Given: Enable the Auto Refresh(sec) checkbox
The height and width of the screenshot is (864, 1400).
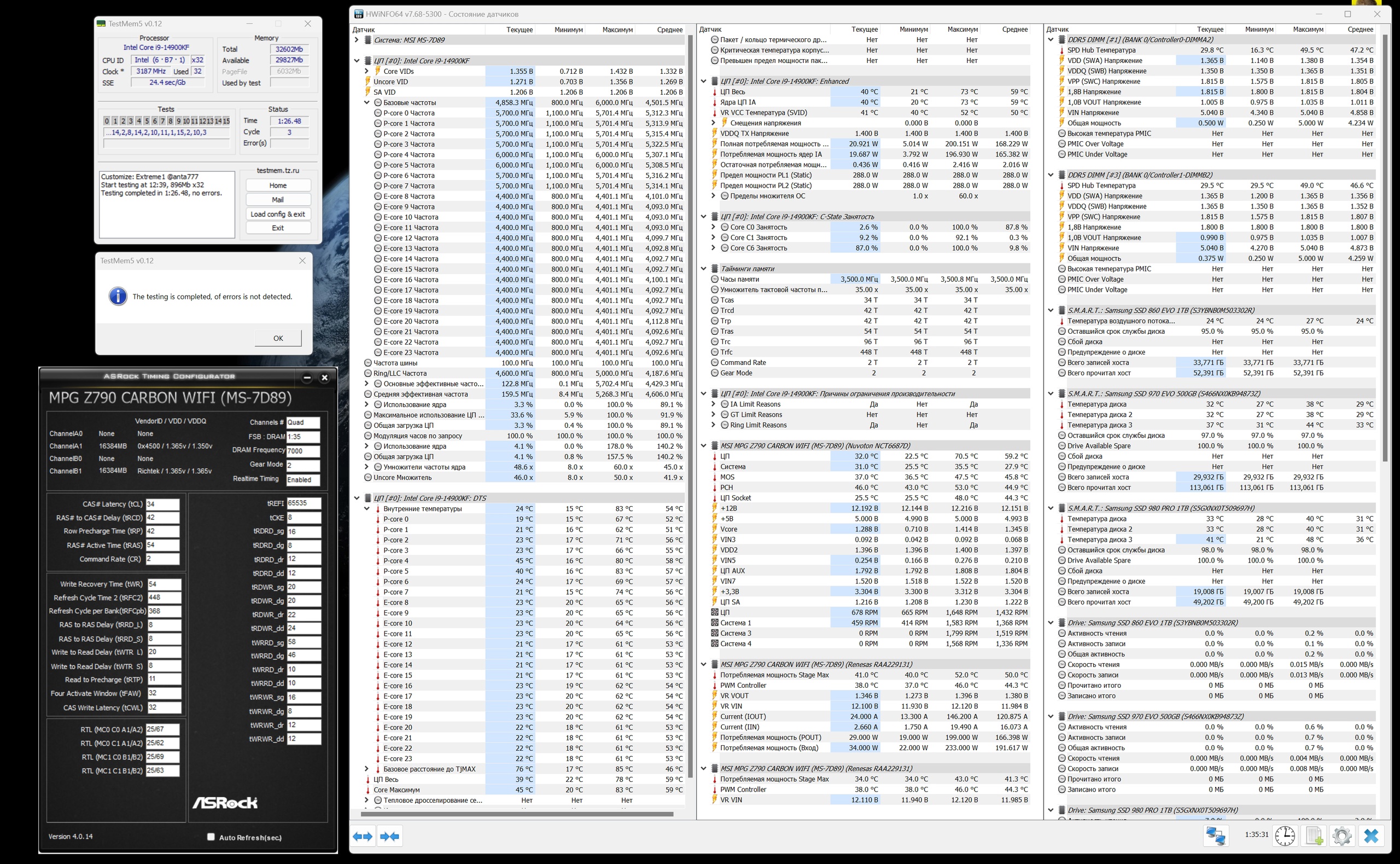Looking at the screenshot, I should (211, 837).
